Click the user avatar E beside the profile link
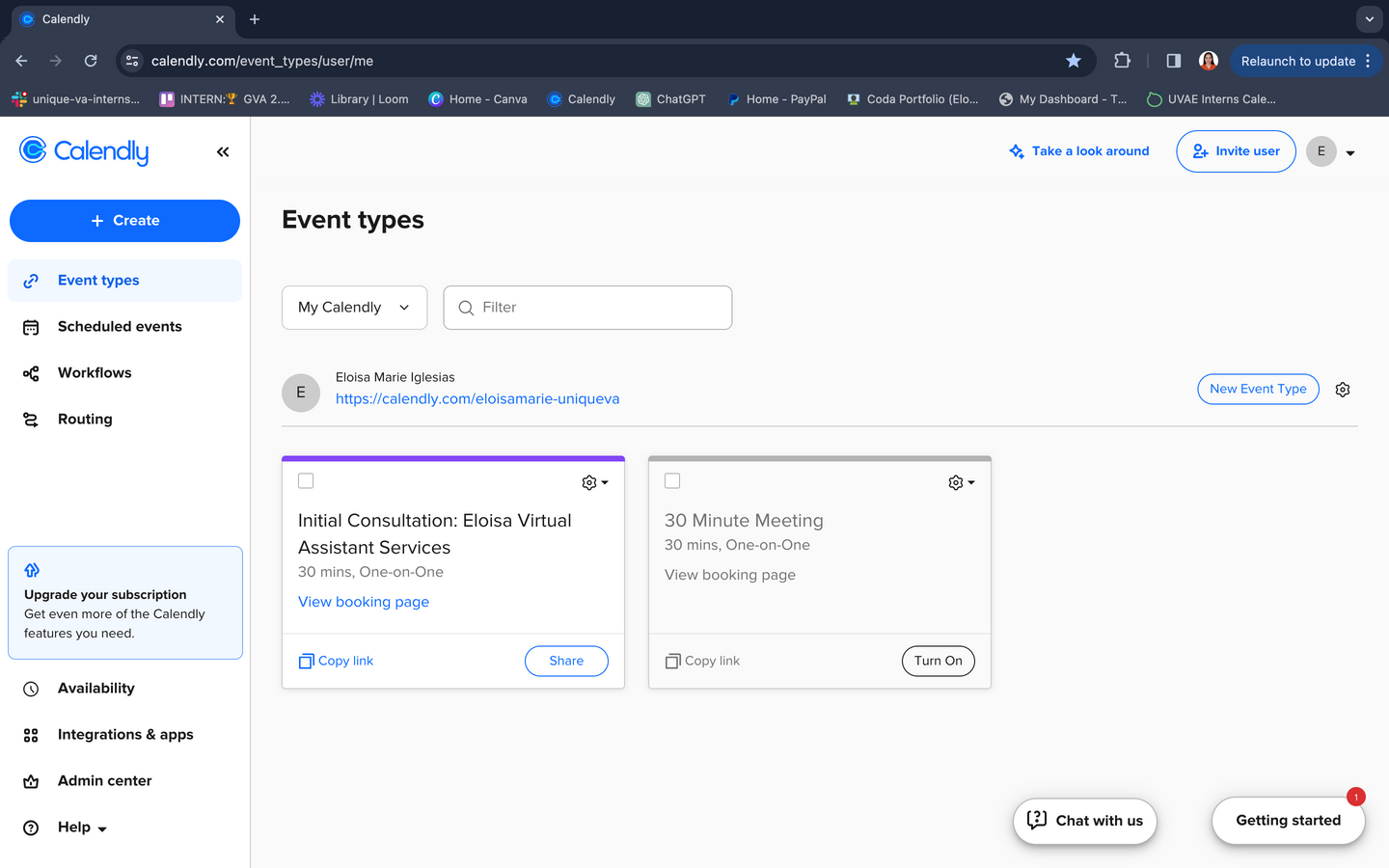 click(301, 393)
